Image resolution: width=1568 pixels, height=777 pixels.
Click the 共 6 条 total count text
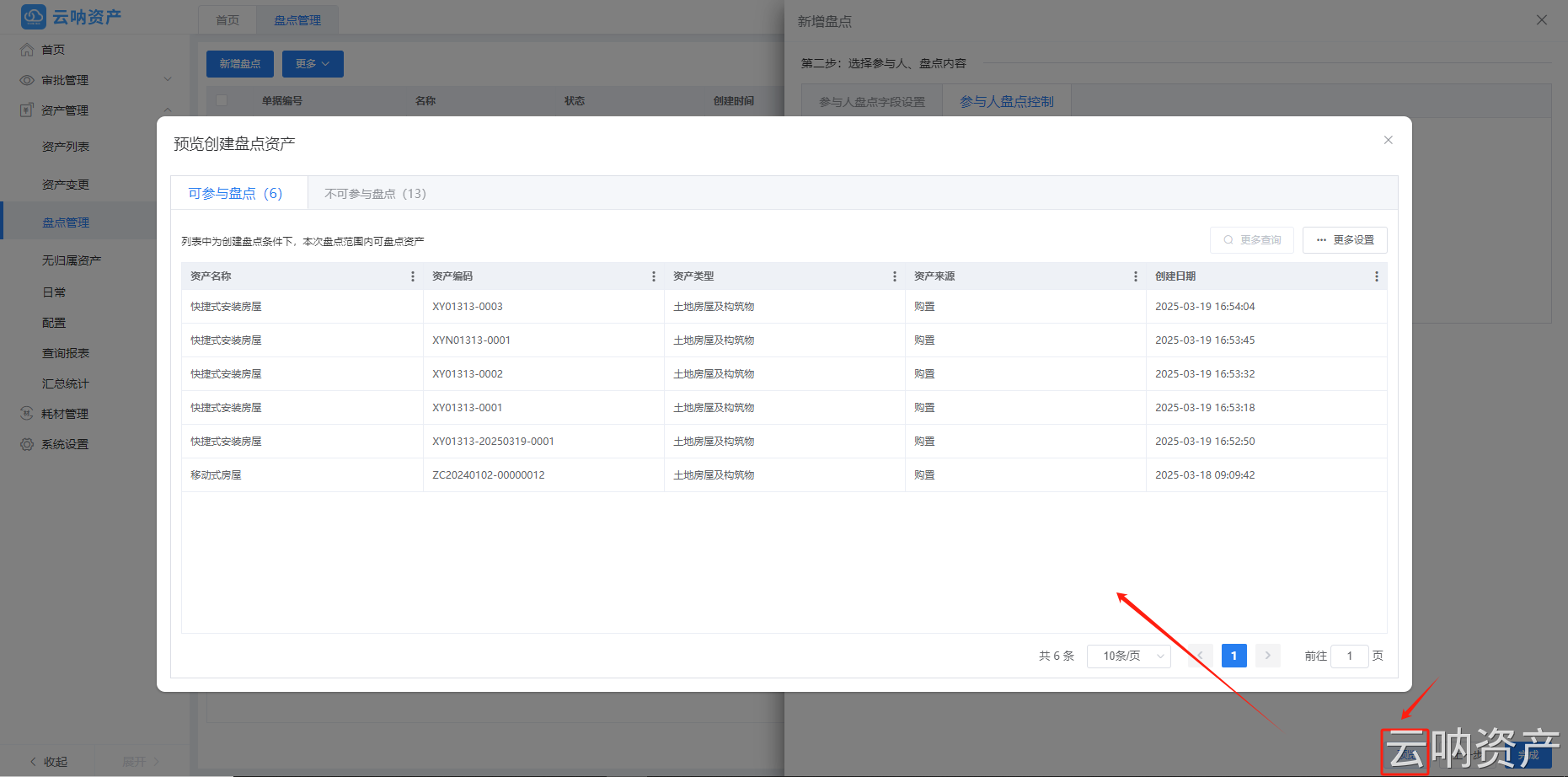coord(1057,656)
